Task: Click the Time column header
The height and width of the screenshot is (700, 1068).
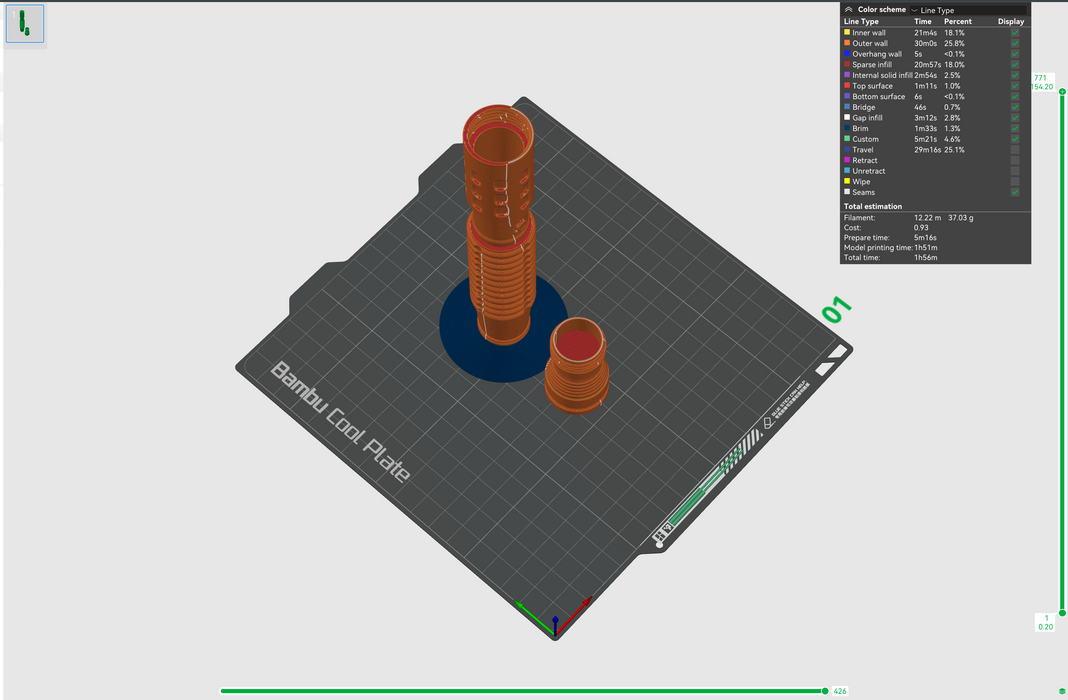Action: tap(922, 21)
